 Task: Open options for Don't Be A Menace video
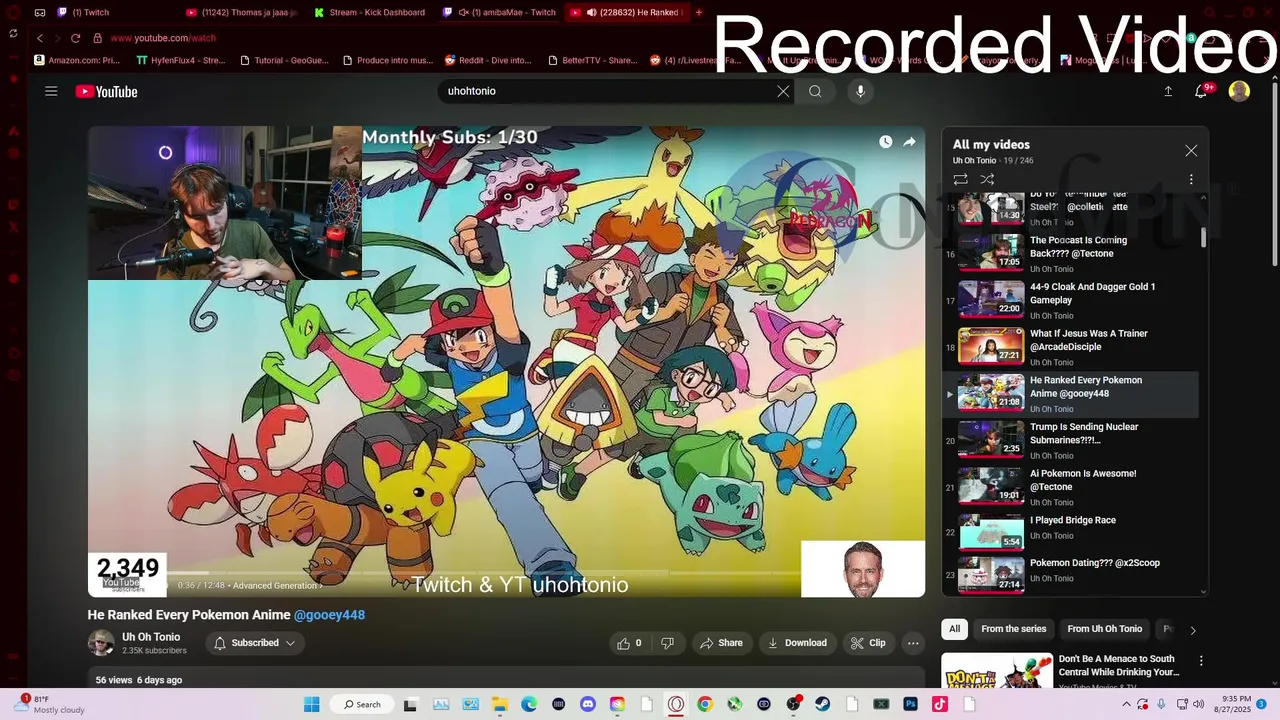(1201, 661)
